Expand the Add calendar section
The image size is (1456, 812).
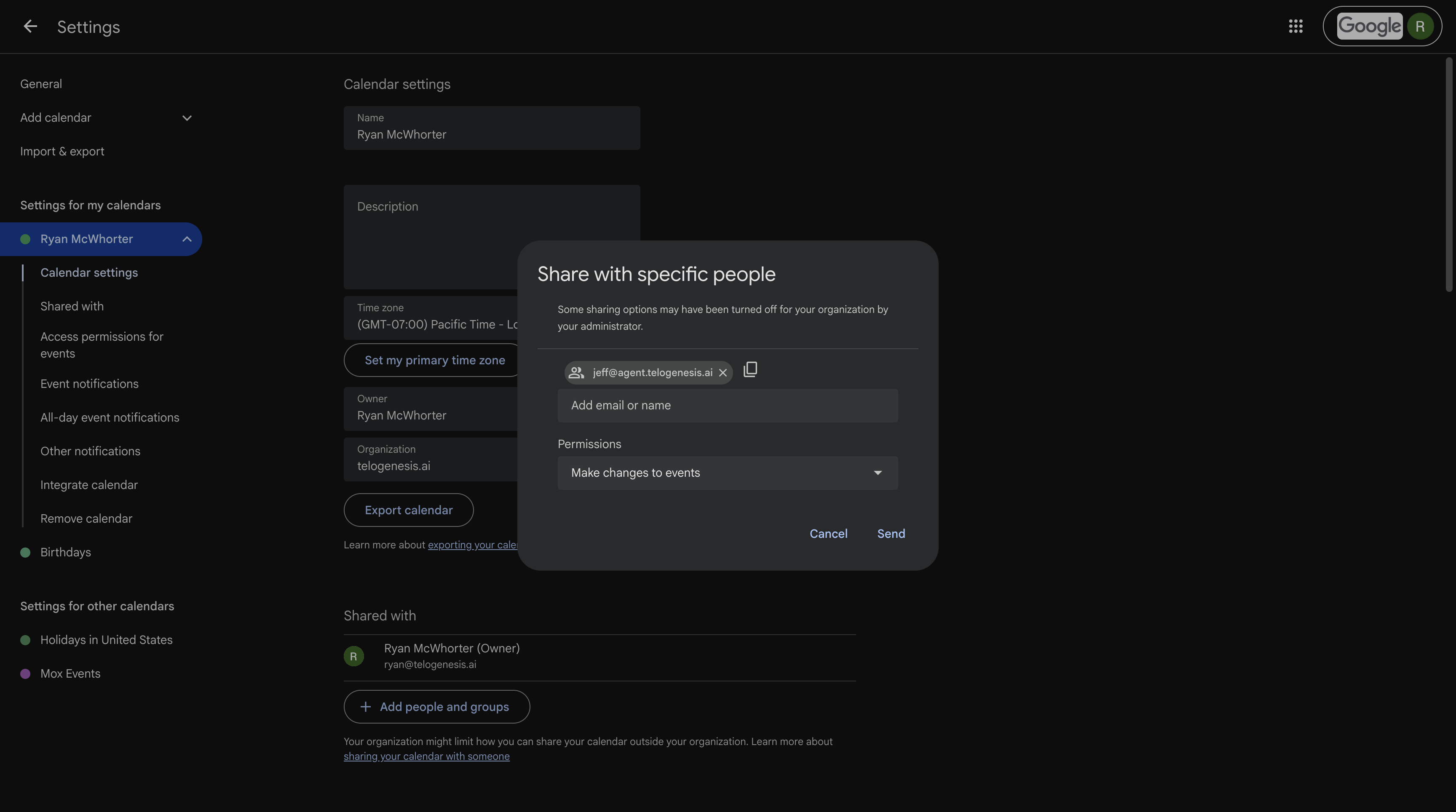pos(187,118)
